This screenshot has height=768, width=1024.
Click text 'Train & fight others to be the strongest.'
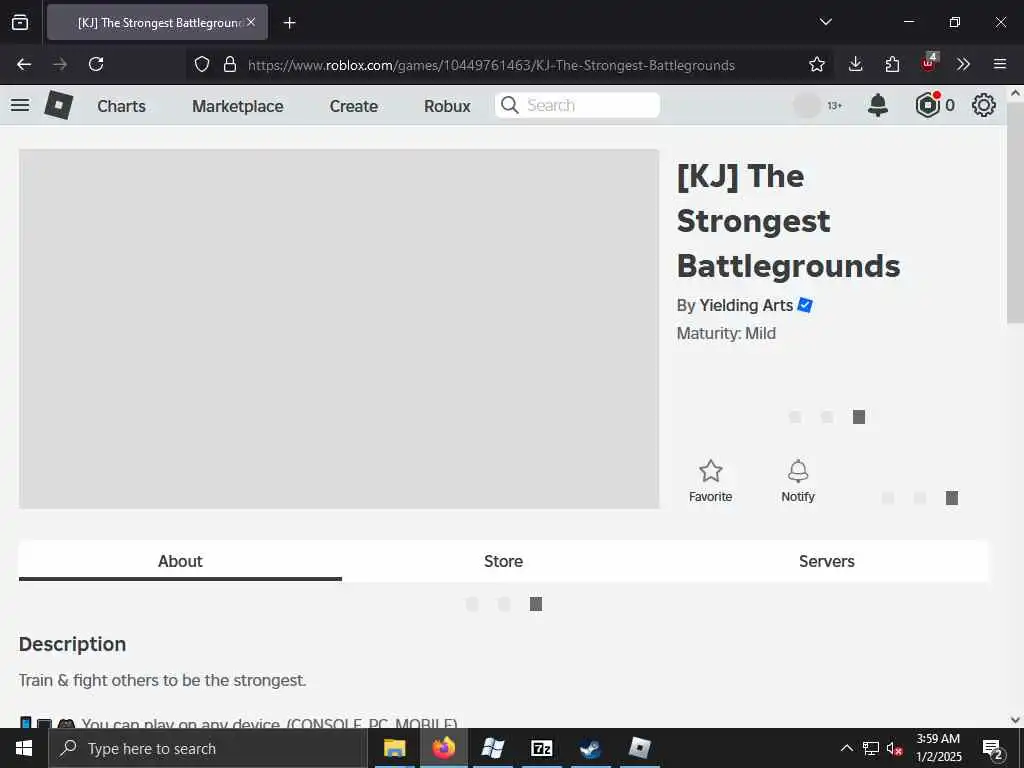[163, 680]
